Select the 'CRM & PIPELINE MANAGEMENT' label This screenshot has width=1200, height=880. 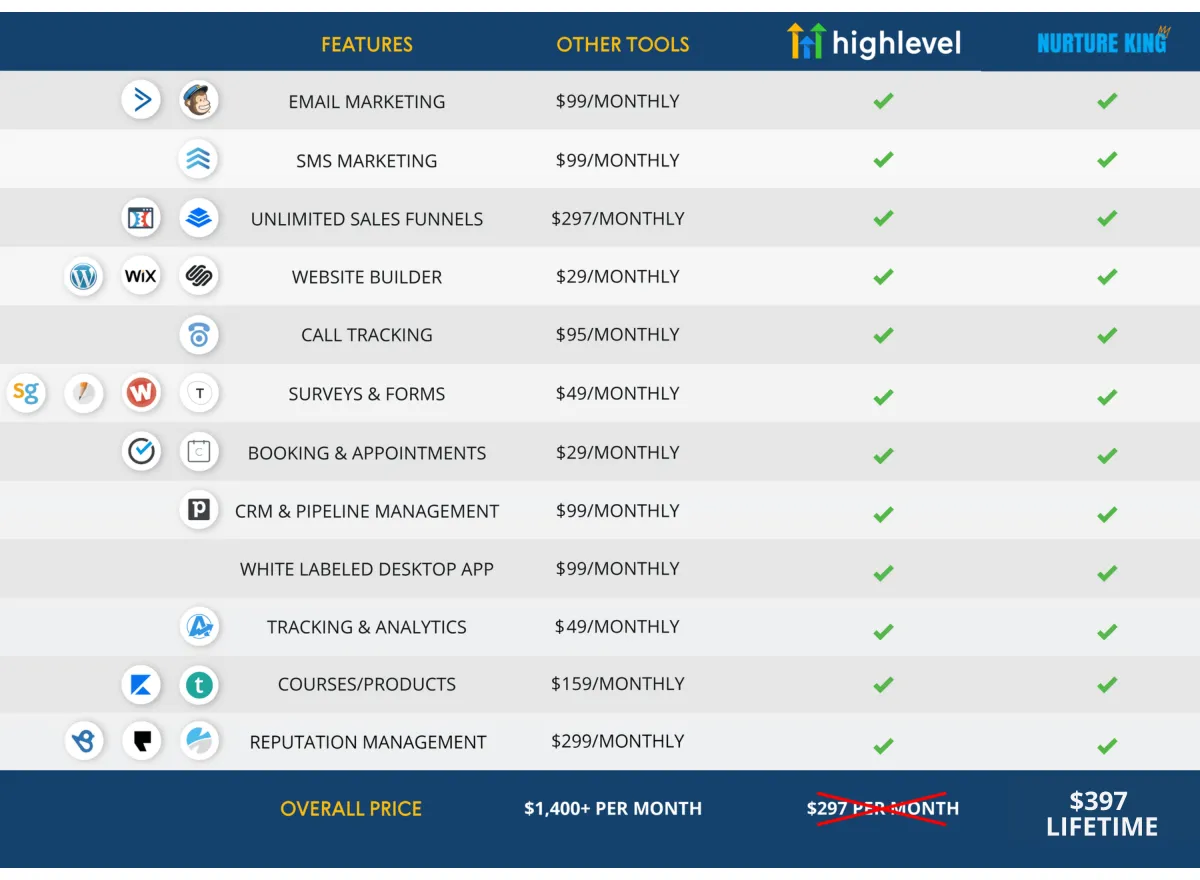(367, 511)
